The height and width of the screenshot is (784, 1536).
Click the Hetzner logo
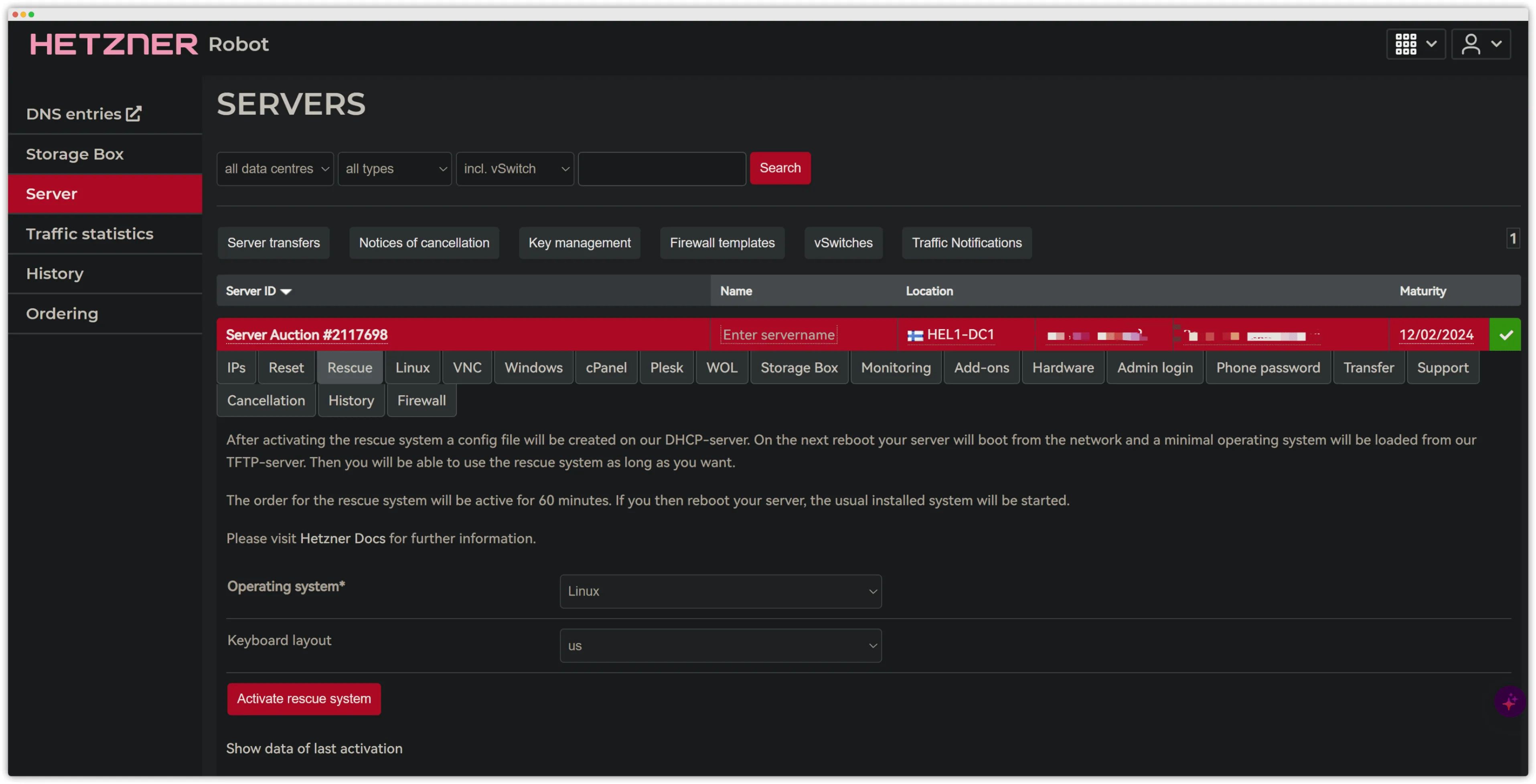(113, 44)
